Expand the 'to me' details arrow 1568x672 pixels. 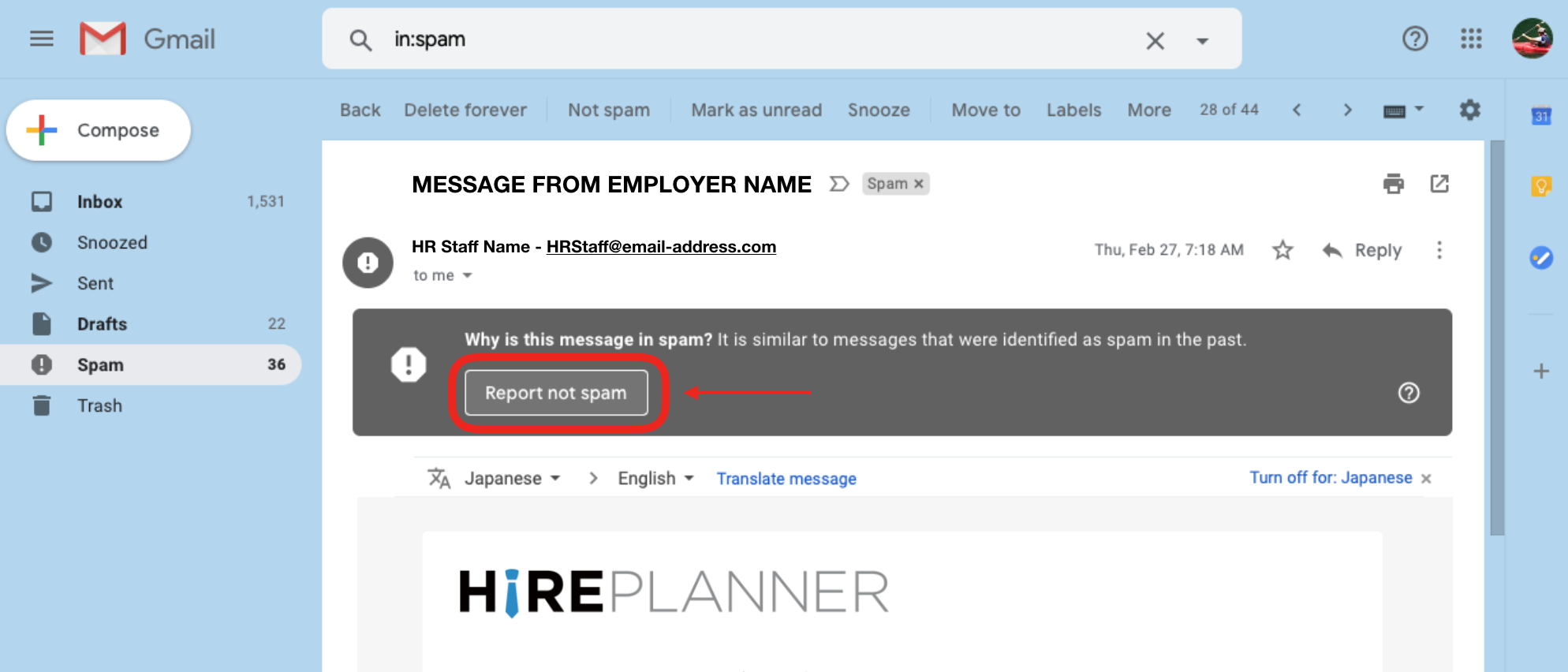(467, 275)
